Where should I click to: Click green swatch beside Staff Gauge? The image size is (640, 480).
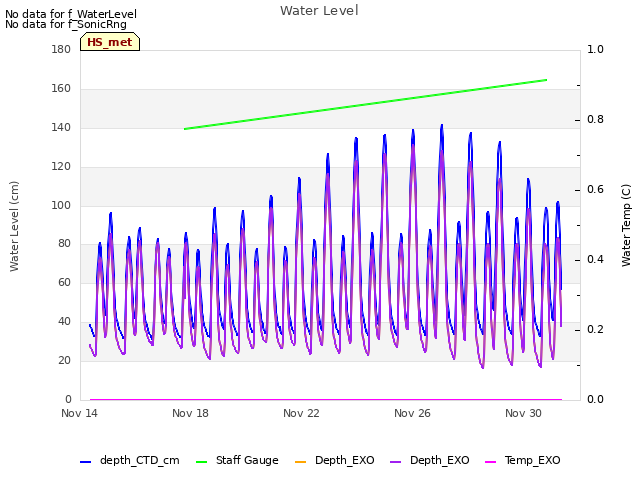click(x=202, y=462)
